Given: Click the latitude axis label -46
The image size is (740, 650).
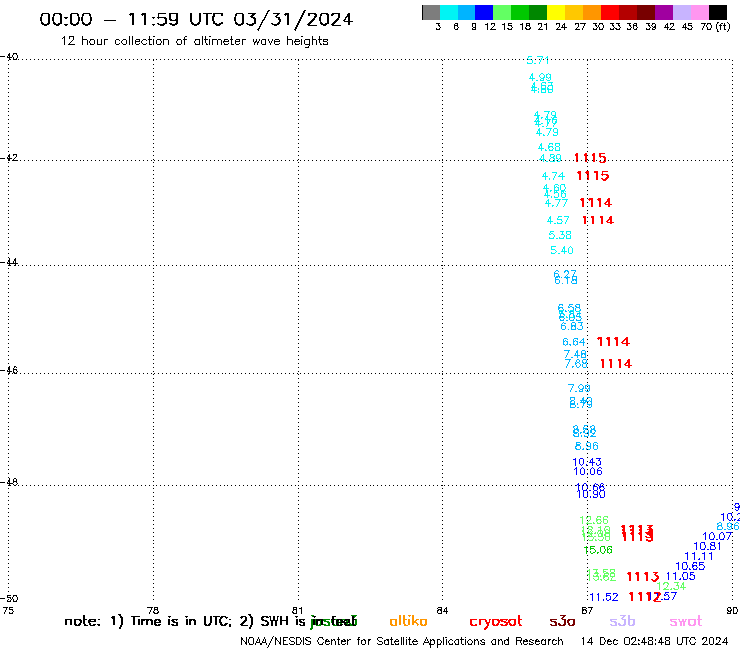Looking at the screenshot, I should tap(9, 371).
